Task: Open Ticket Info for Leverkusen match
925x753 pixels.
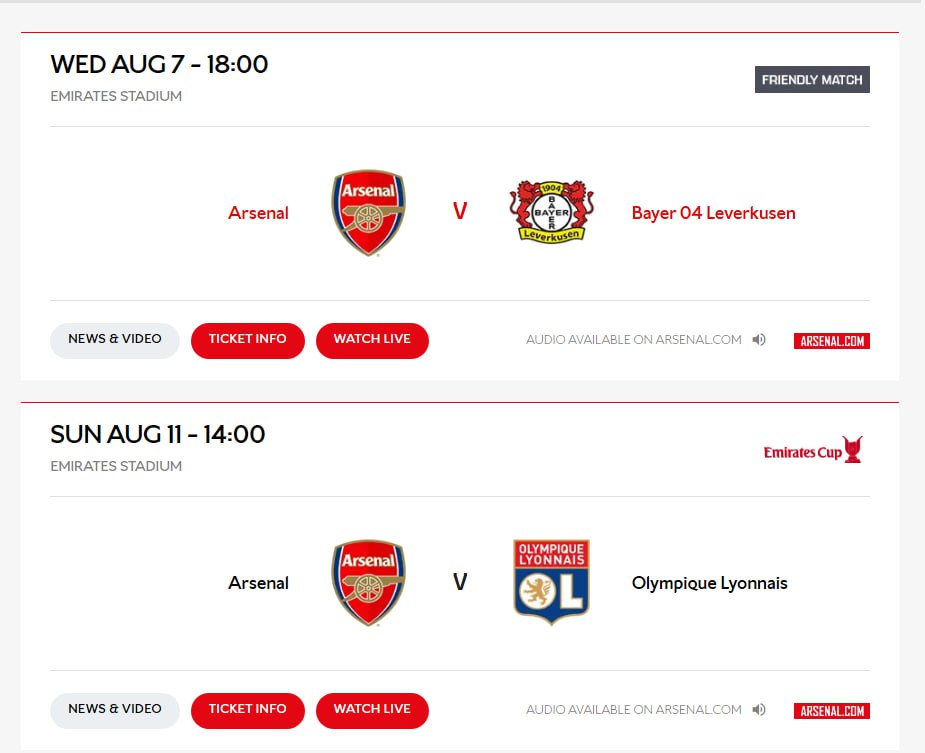Action: point(247,340)
